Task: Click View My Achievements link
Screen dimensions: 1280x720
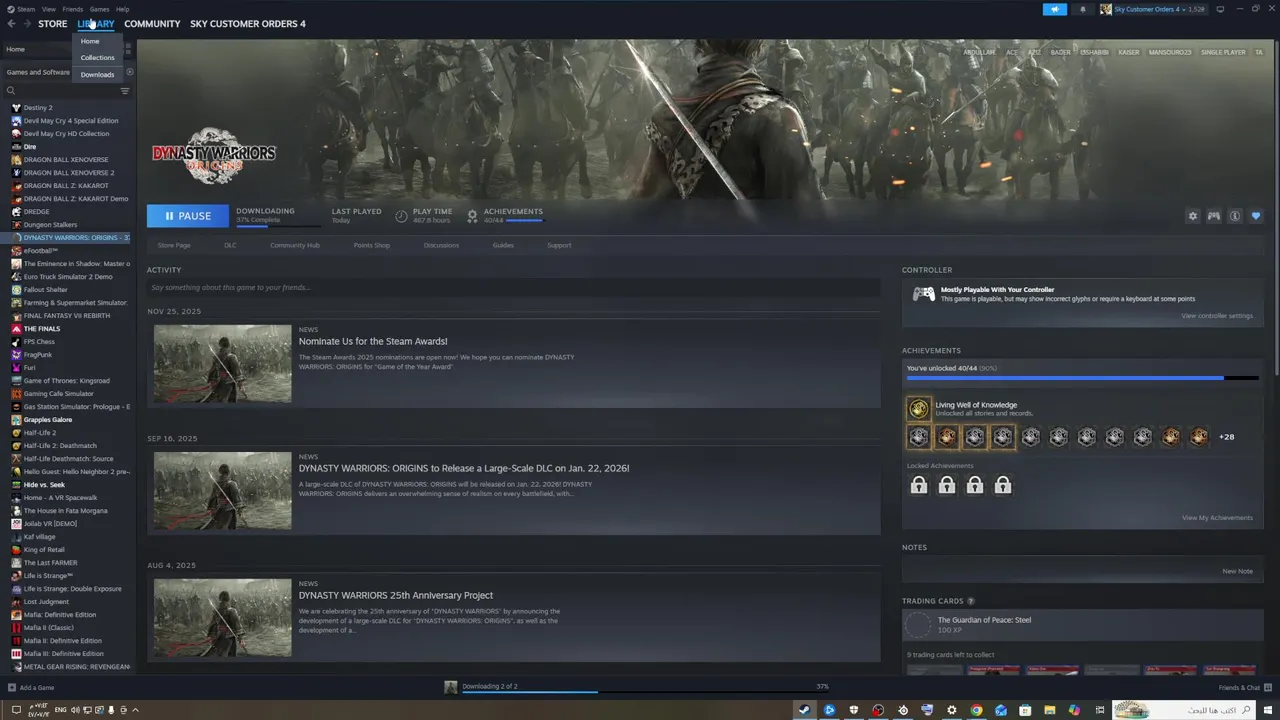Action: coord(1217,517)
